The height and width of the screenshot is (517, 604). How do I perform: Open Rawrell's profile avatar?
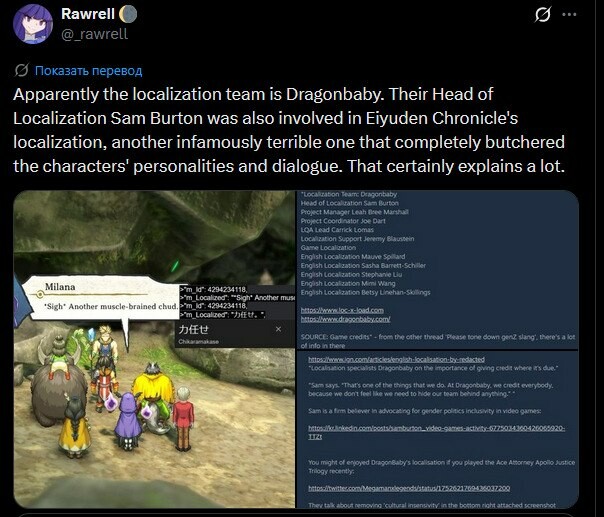33,24
